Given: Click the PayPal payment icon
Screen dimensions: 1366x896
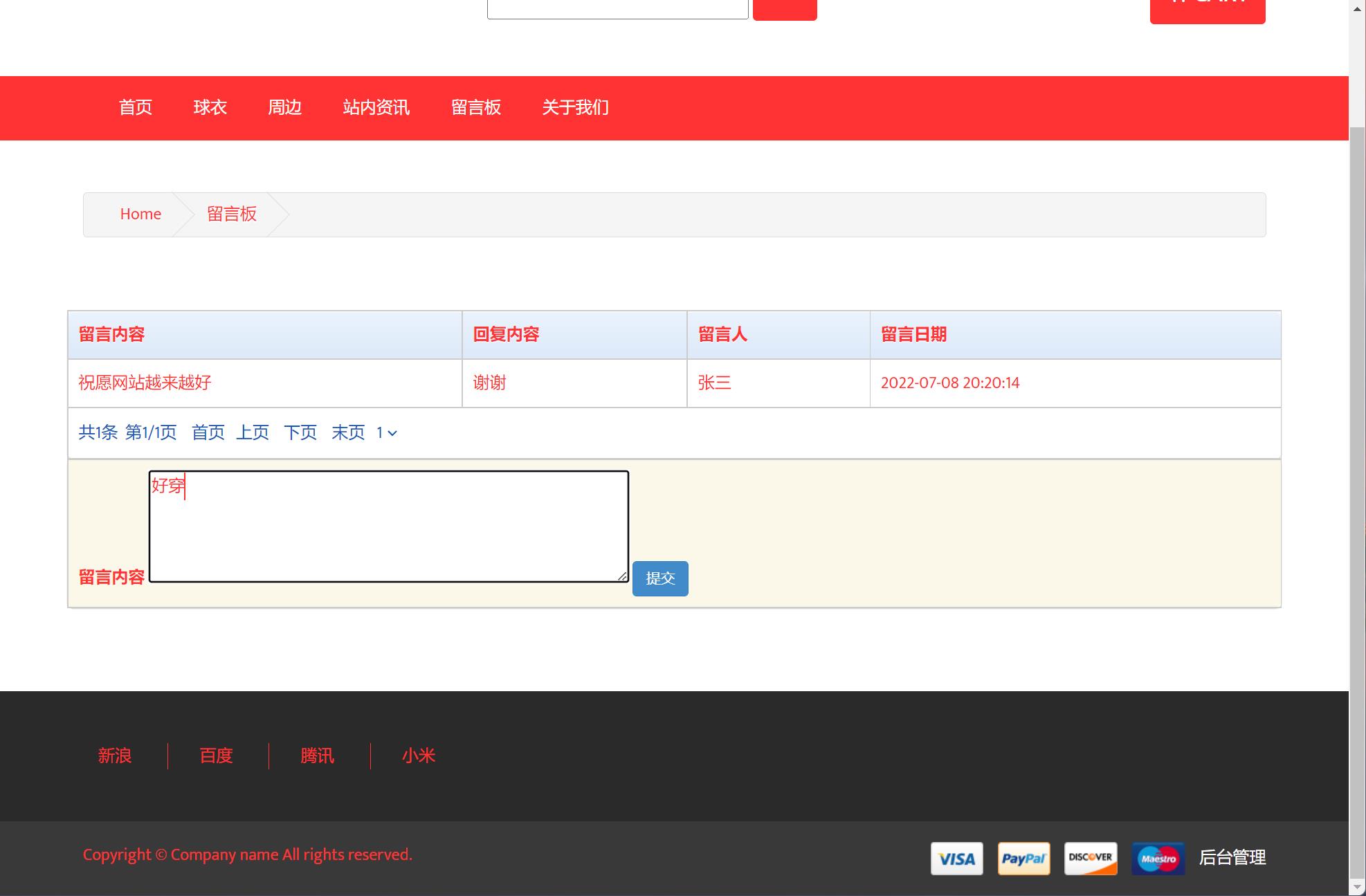Looking at the screenshot, I should [1023, 859].
